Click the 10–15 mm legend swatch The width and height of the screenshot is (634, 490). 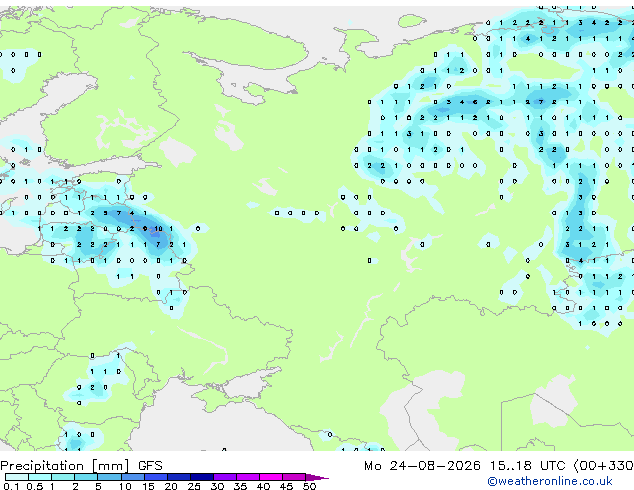[x=132, y=477]
